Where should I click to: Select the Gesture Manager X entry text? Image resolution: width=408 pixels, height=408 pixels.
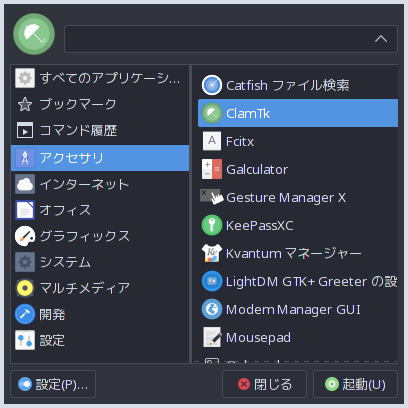click(286, 198)
